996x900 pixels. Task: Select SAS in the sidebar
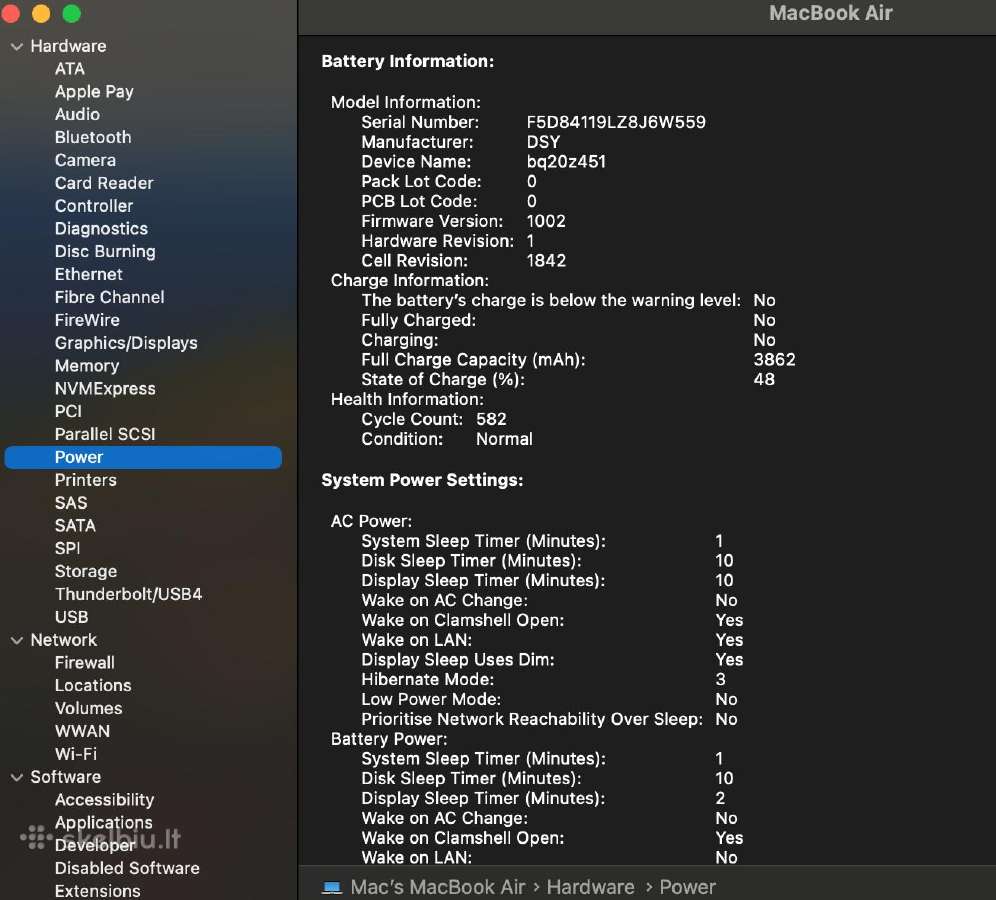pos(71,503)
